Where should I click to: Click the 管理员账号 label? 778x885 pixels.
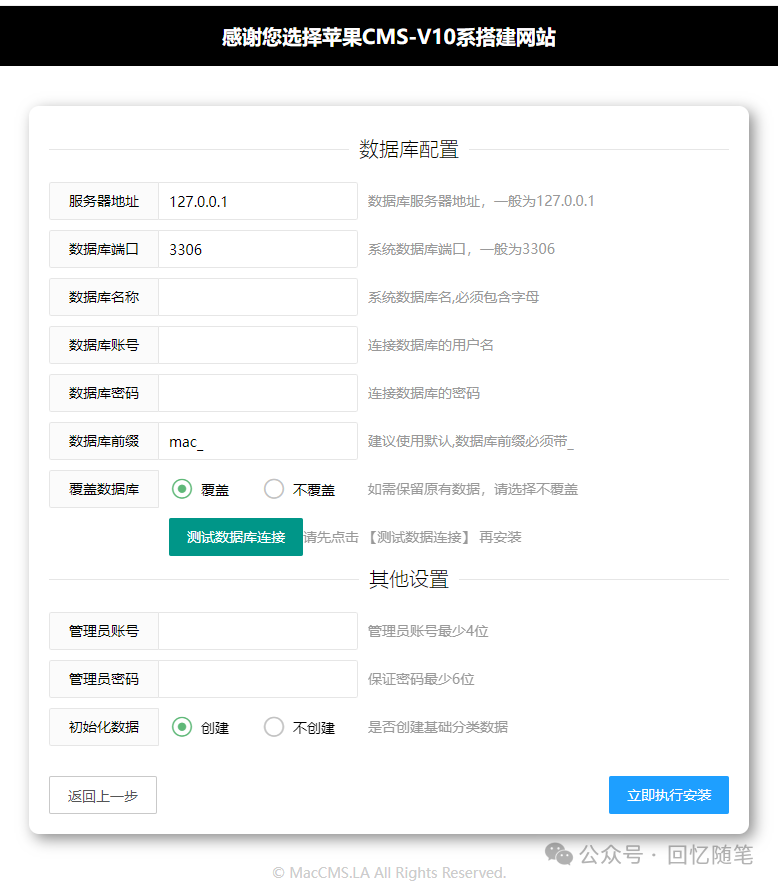coord(104,631)
